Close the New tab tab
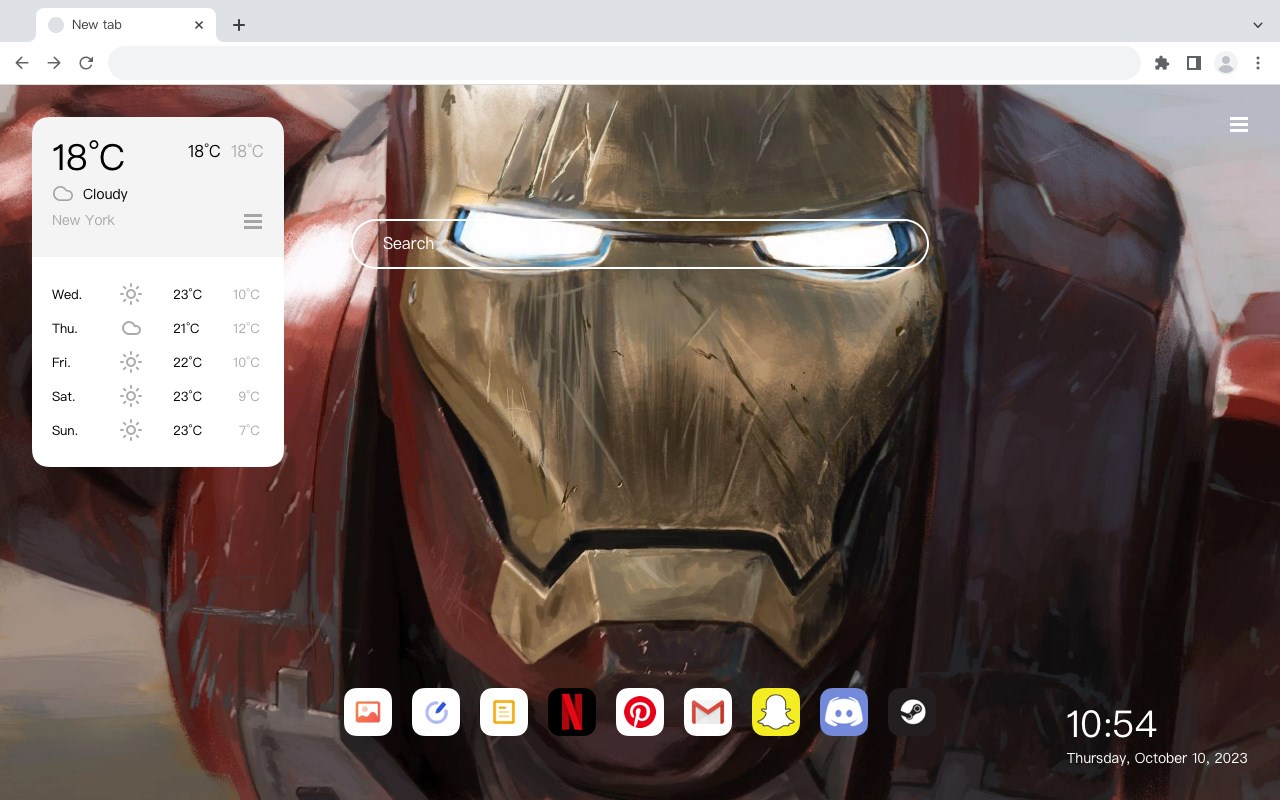The width and height of the screenshot is (1280, 800). click(199, 25)
